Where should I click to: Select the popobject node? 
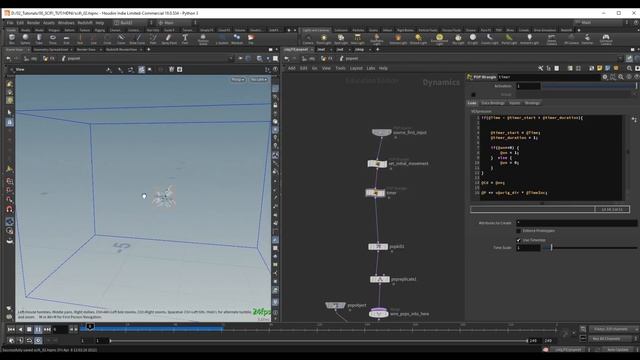coord(335,305)
